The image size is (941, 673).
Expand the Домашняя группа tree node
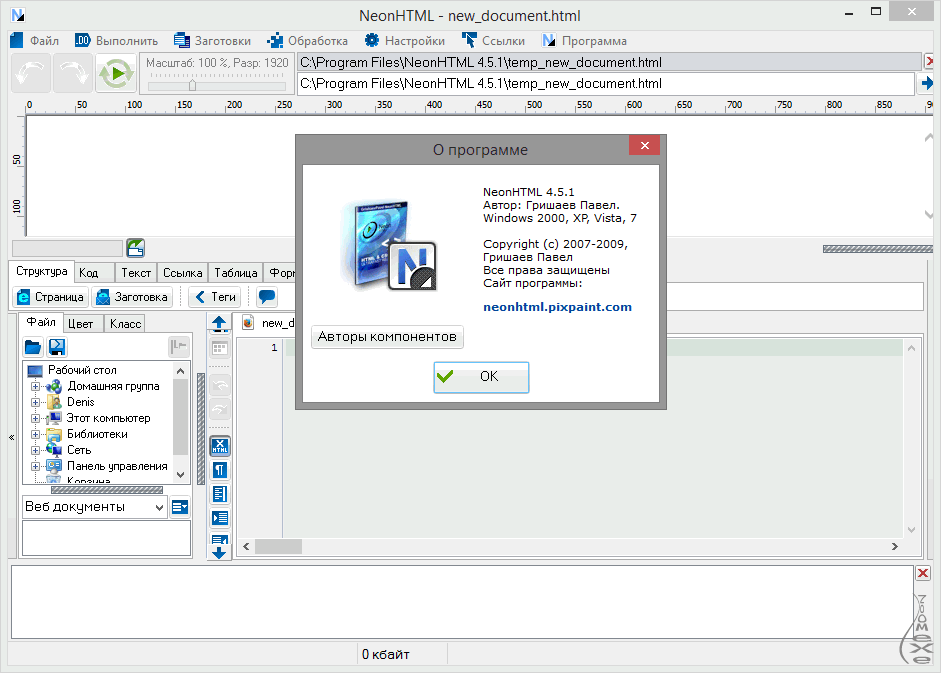coord(36,387)
